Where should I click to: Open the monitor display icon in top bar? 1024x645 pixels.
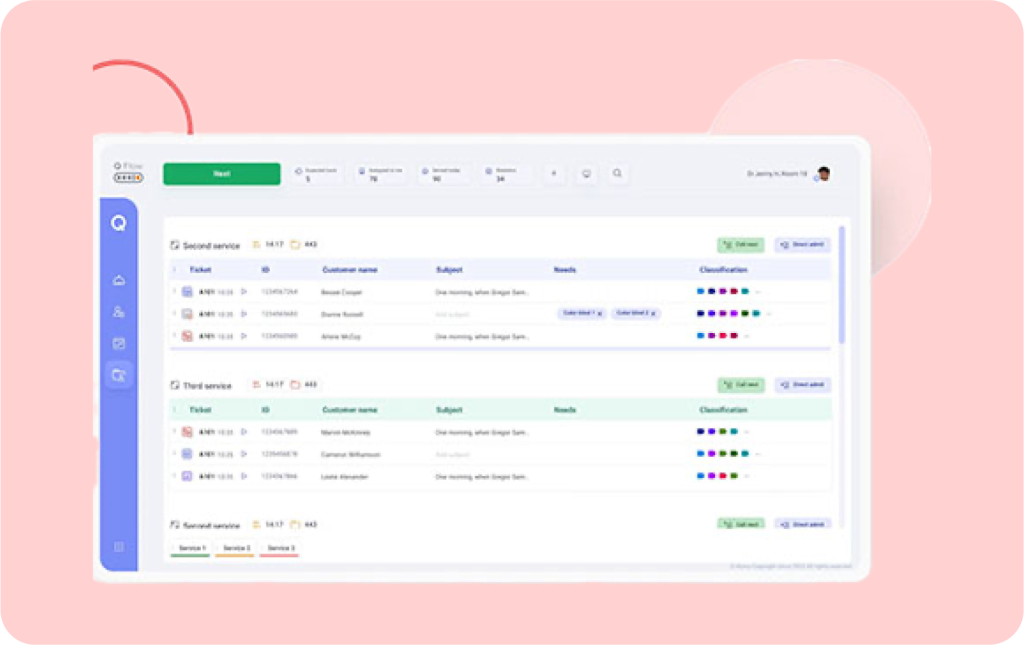(586, 174)
